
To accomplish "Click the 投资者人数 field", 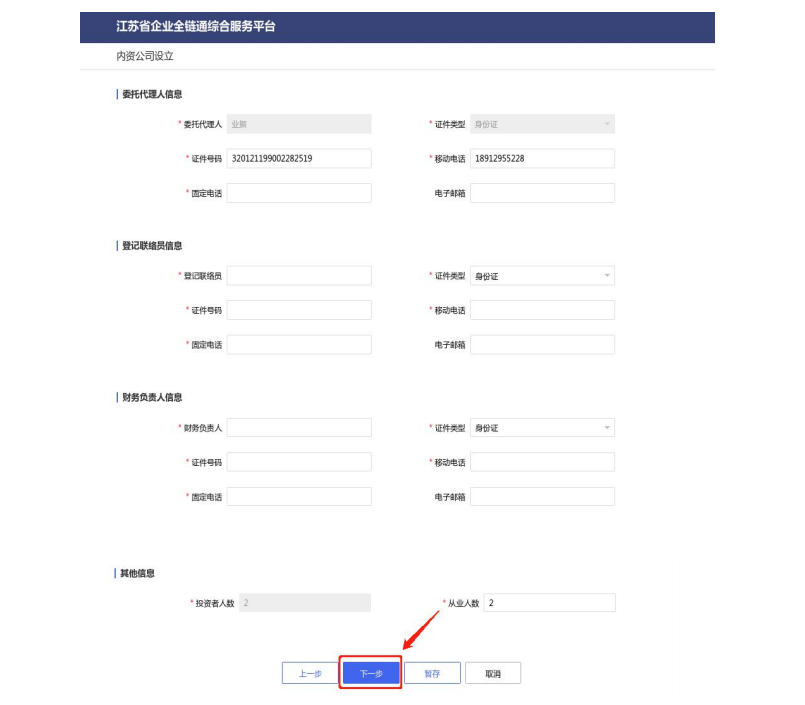I will click(x=305, y=603).
